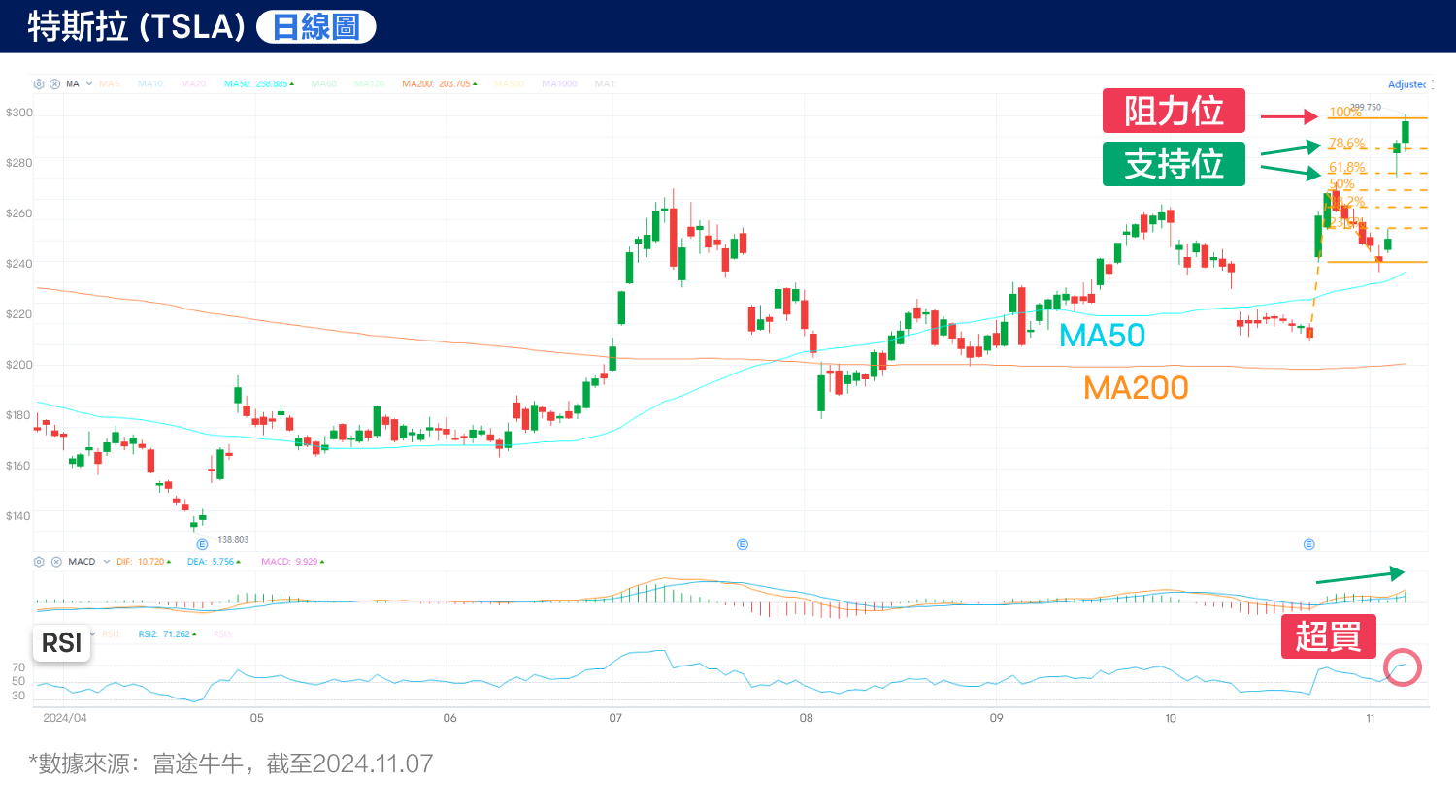Open the MA indicator settings gear
This screenshot has width=1456, height=812.
37,83
